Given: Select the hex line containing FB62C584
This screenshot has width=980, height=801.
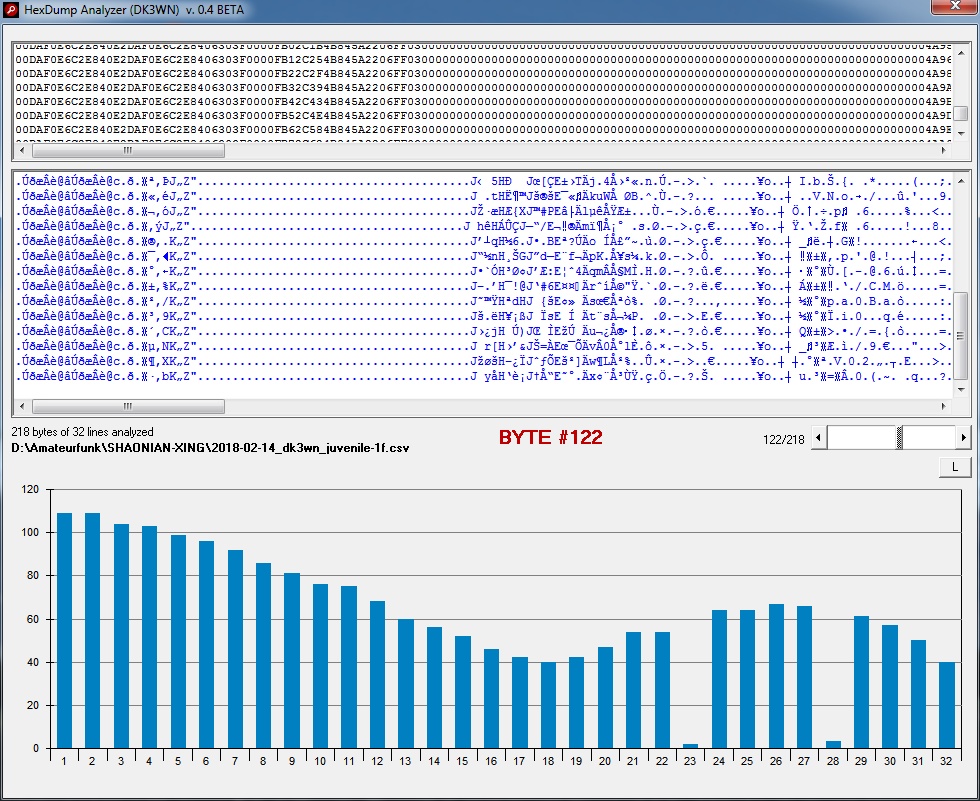Looking at the screenshot, I should pyautogui.click(x=483, y=130).
